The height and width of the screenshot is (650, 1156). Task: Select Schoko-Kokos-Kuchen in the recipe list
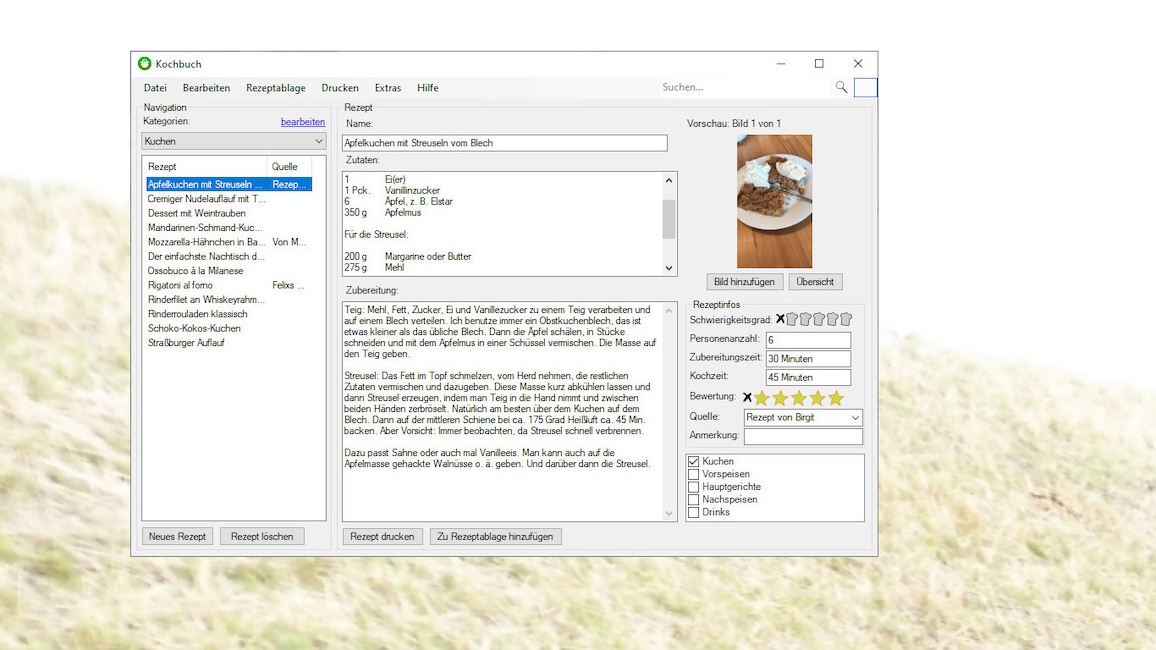pyautogui.click(x=194, y=329)
